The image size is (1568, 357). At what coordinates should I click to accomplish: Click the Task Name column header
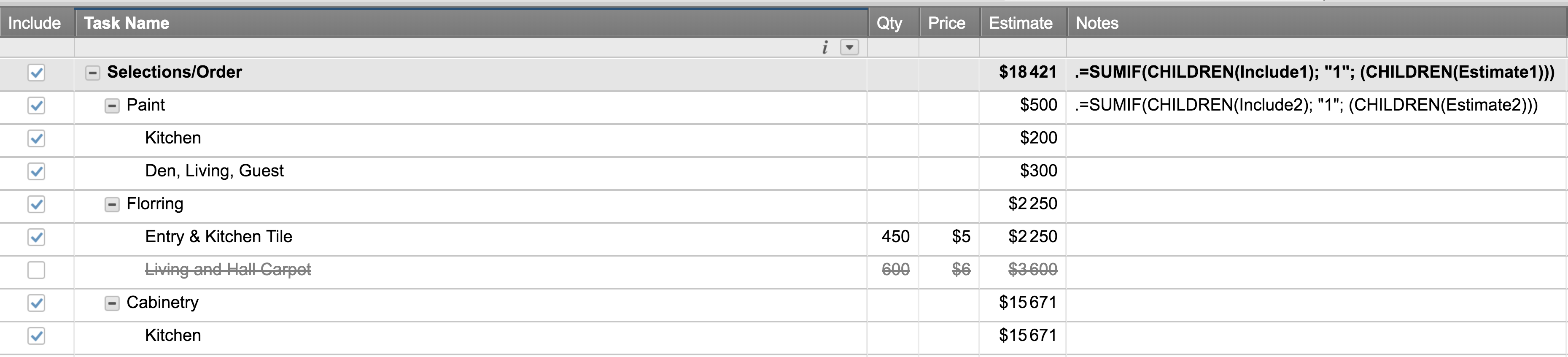471,23
